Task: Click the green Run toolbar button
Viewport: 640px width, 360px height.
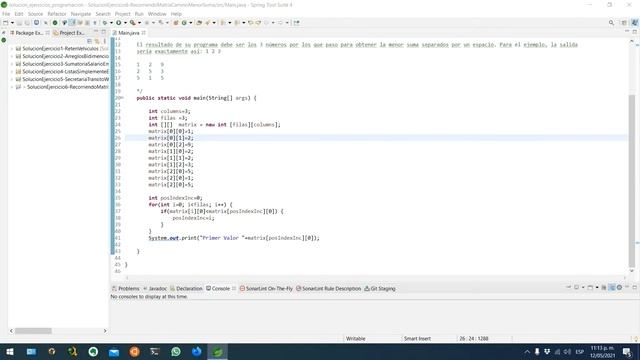Action: pyautogui.click(x=119, y=23)
